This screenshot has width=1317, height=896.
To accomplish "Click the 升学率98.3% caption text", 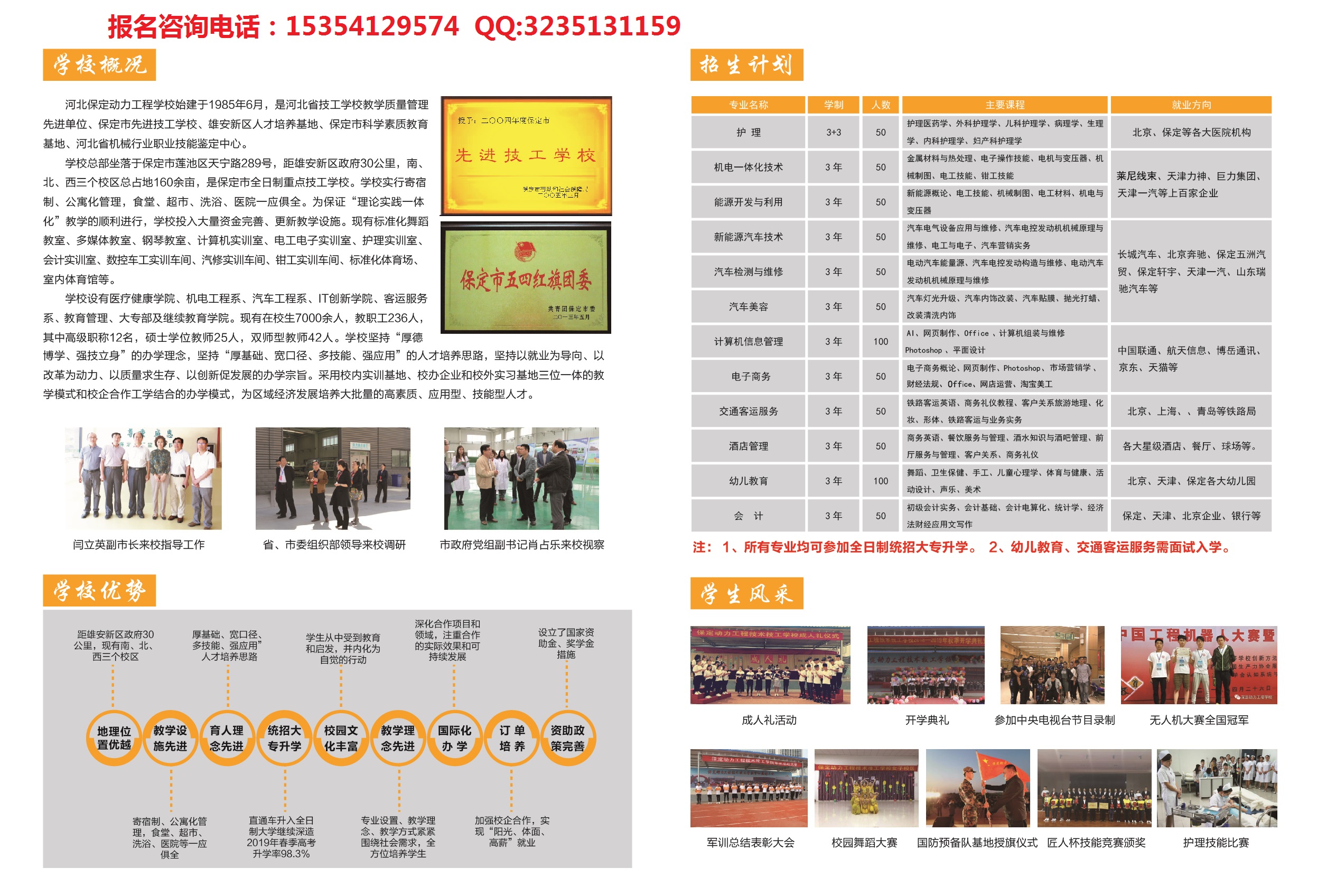I will tap(281, 854).
